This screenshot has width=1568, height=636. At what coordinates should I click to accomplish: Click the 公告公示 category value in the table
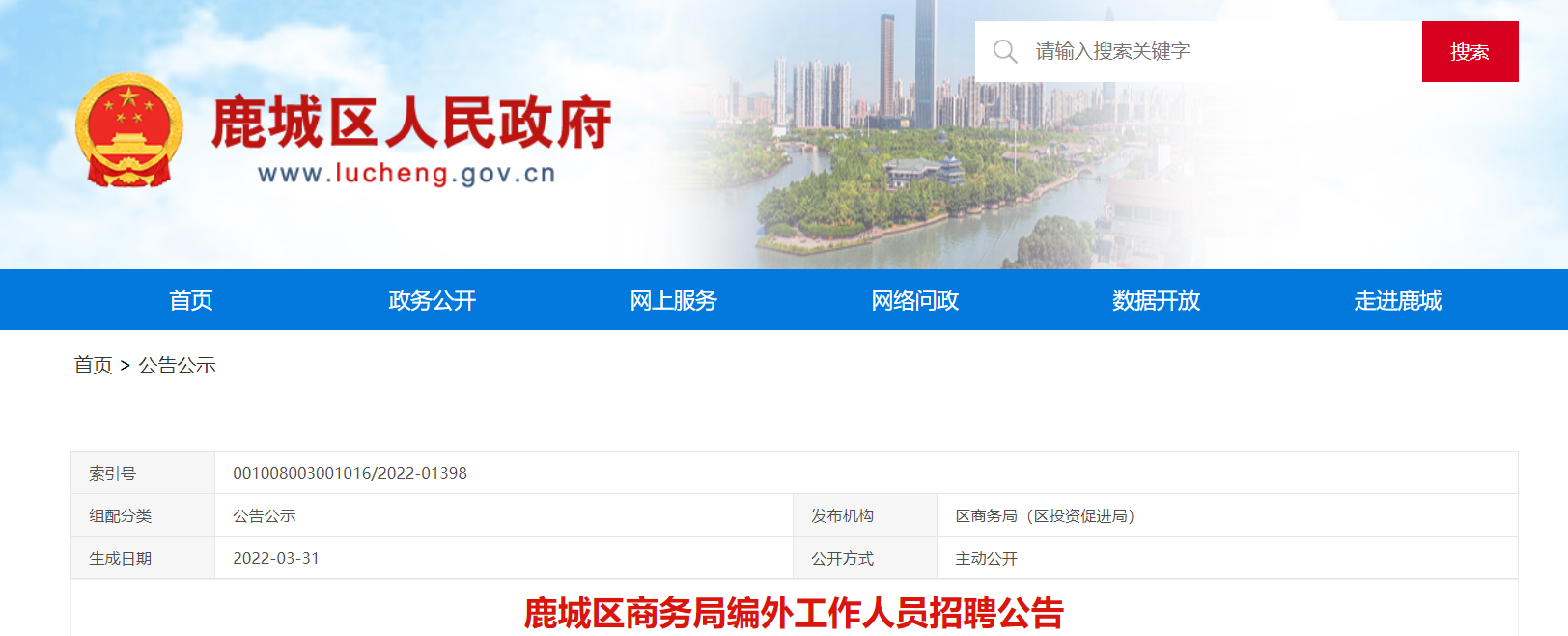pyautogui.click(x=264, y=515)
